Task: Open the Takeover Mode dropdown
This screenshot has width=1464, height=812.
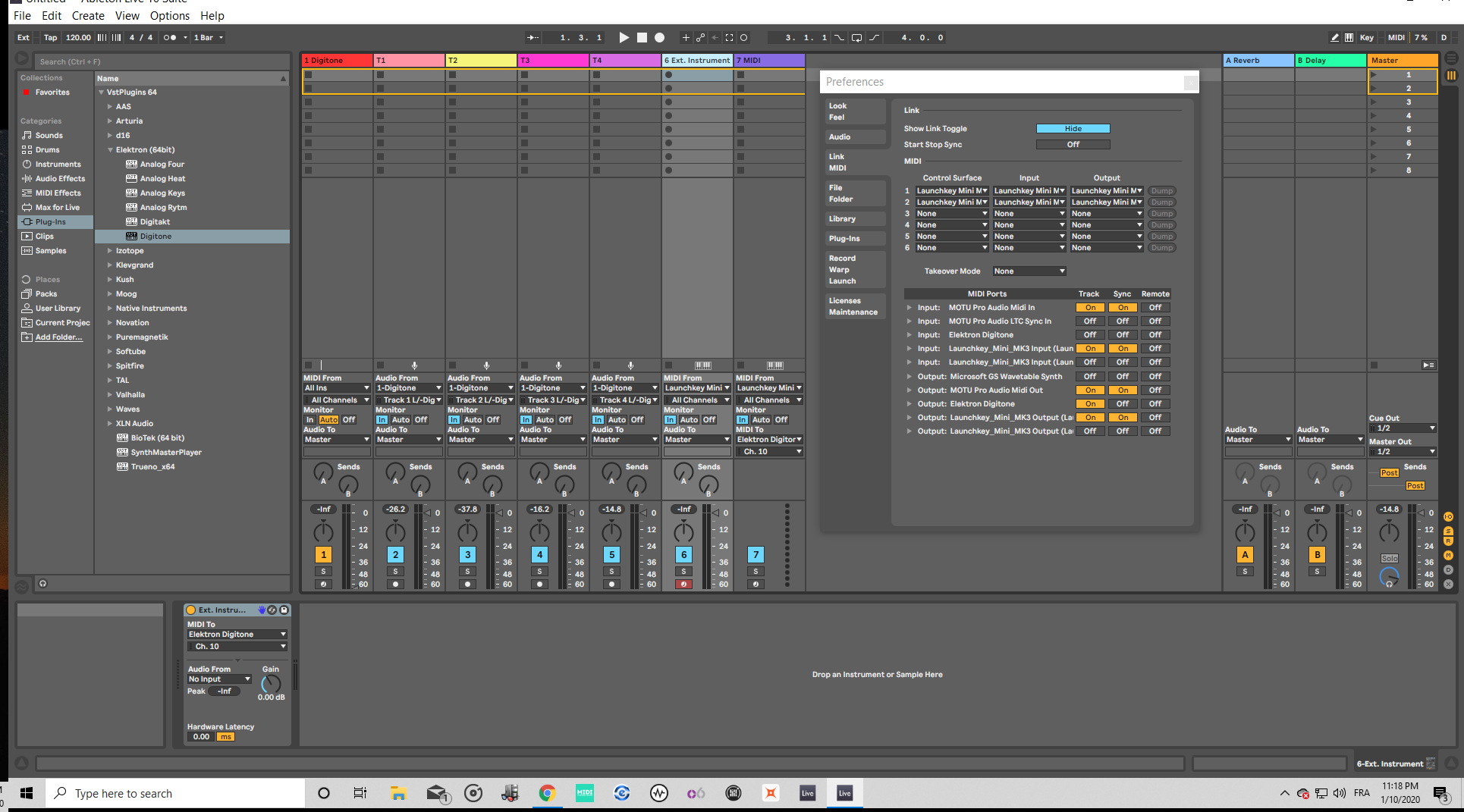Action: click(x=1029, y=271)
